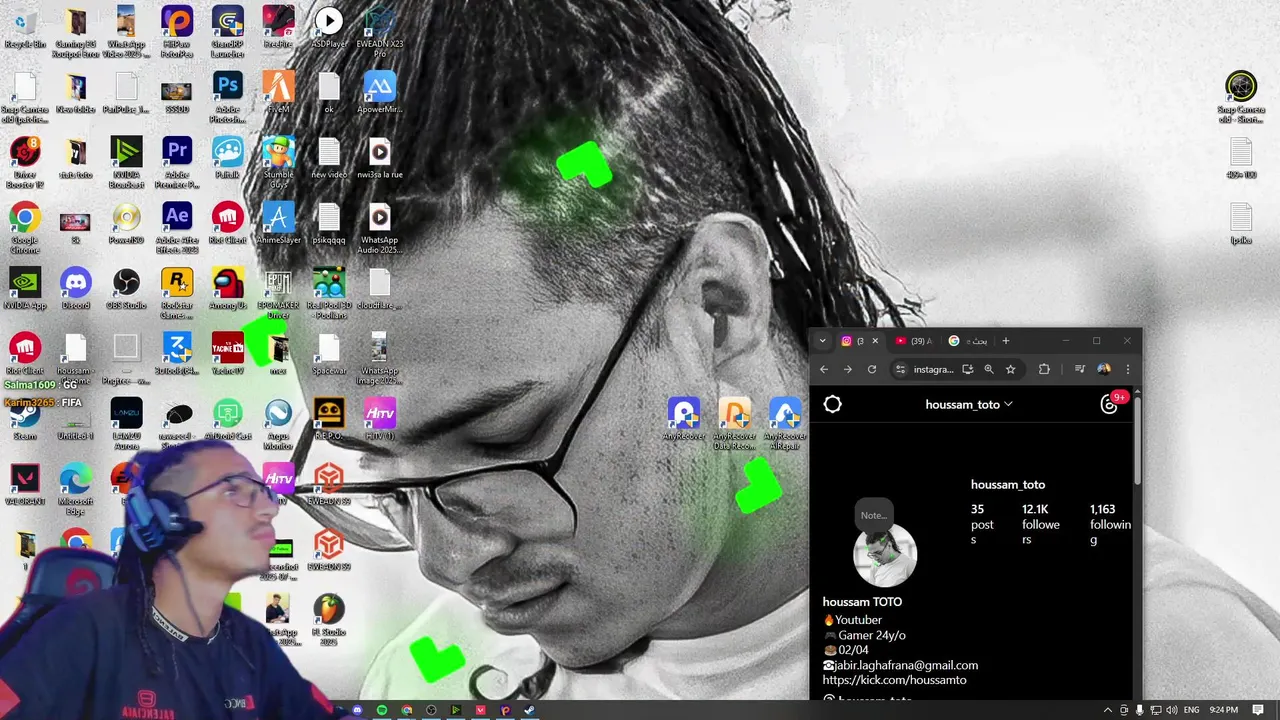Open Yacine TV desktop shortcut

[228, 354]
